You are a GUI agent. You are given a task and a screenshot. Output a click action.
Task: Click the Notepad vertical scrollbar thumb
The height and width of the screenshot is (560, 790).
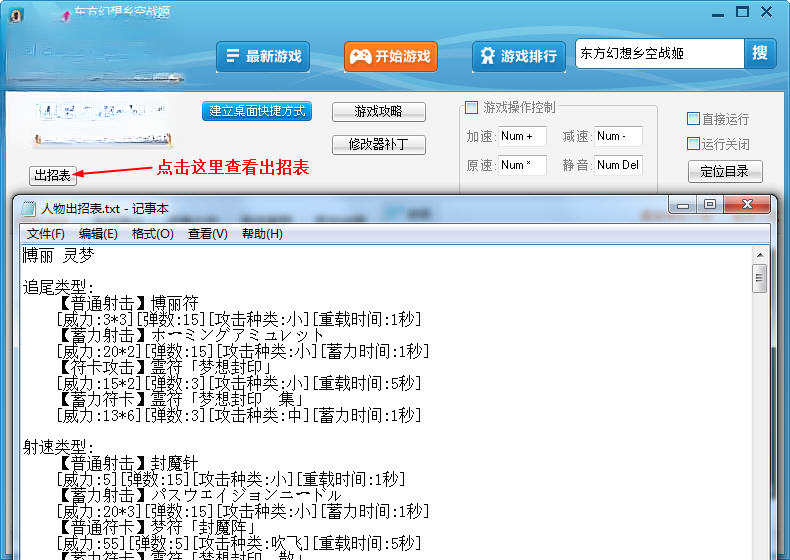point(760,278)
